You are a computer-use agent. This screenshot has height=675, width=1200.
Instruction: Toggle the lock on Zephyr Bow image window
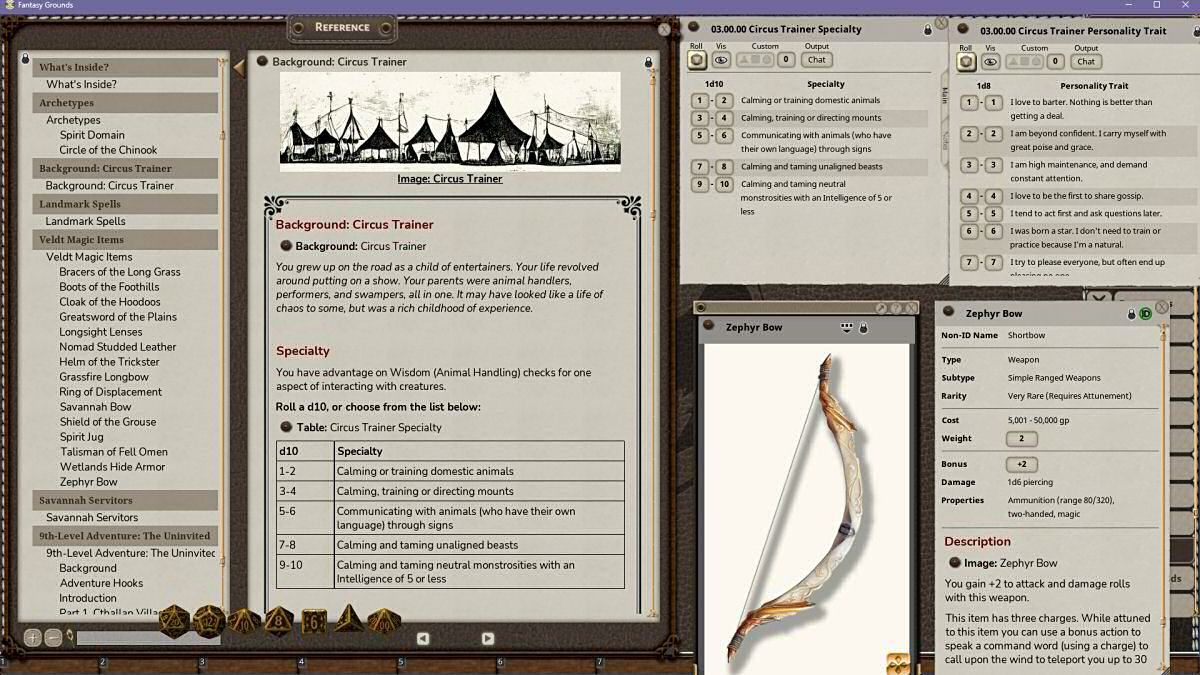pyautogui.click(x=863, y=328)
